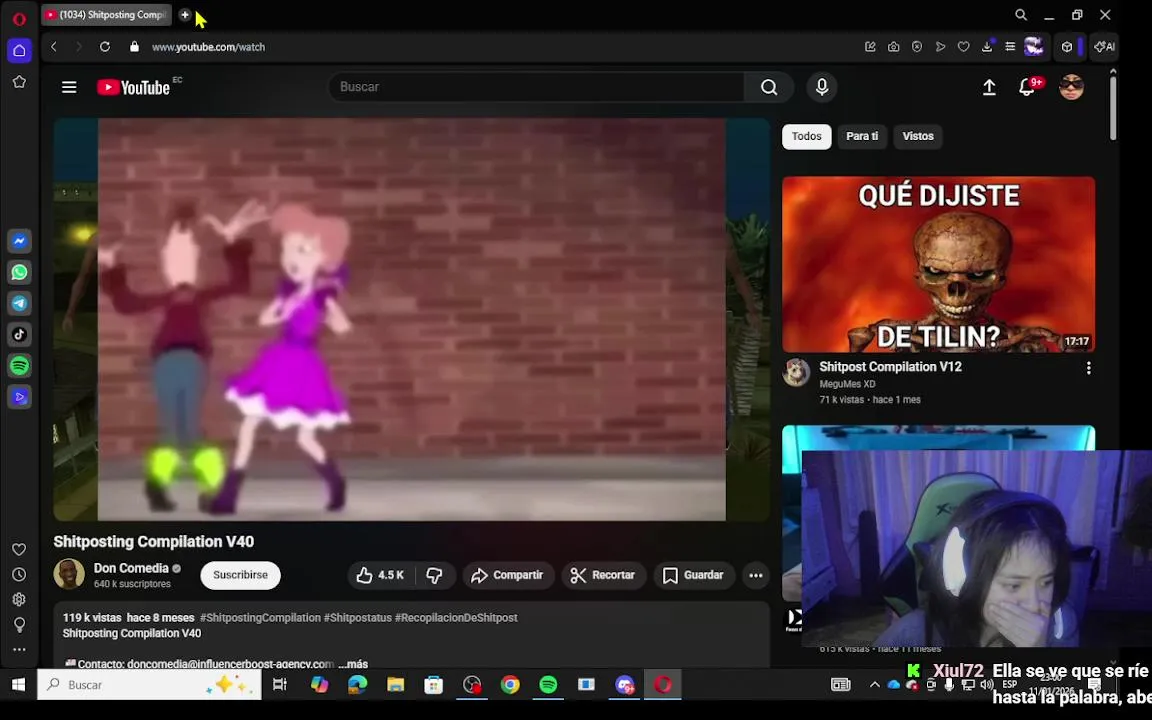Click the video player to pause
The width and height of the screenshot is (1152, 720).
point(411,320)
